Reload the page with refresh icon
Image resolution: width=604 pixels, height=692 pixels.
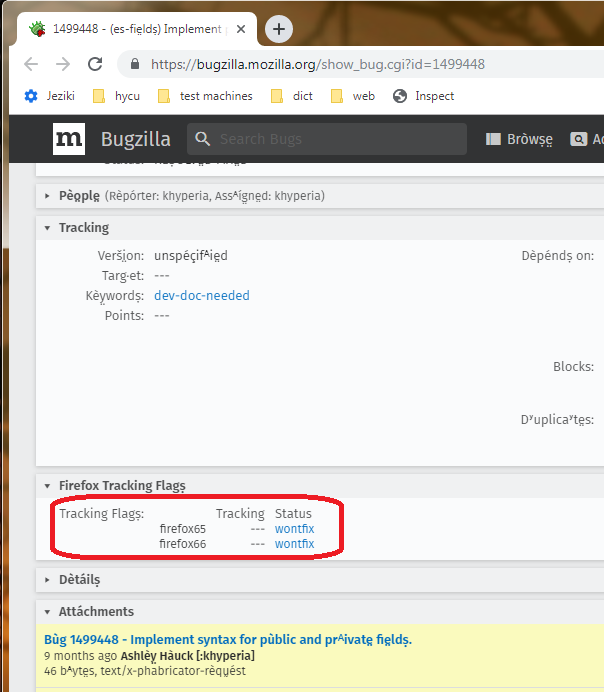coord(95,64)
